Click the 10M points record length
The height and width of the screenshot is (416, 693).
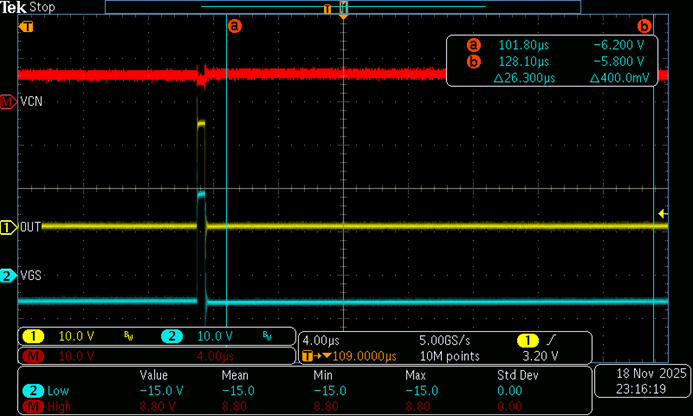click(449, 356)
